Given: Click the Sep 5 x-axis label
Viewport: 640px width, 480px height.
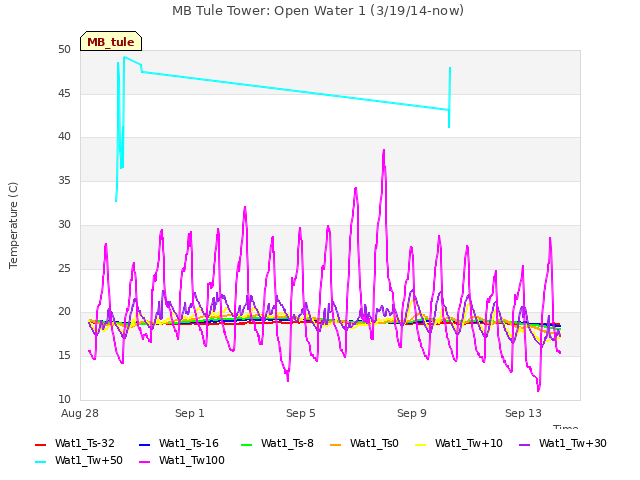Looking at the screenshot, I should click(x=301, y=413).
